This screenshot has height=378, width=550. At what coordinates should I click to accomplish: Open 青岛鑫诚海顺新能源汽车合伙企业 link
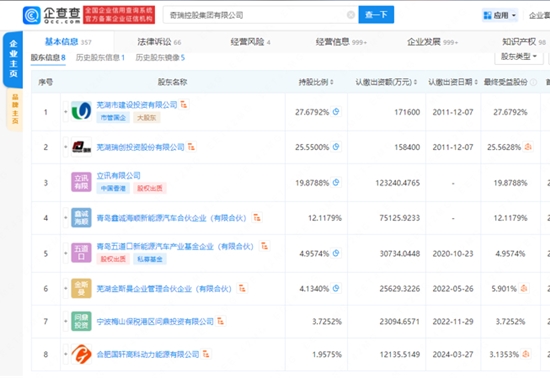[x=172, y=218]
